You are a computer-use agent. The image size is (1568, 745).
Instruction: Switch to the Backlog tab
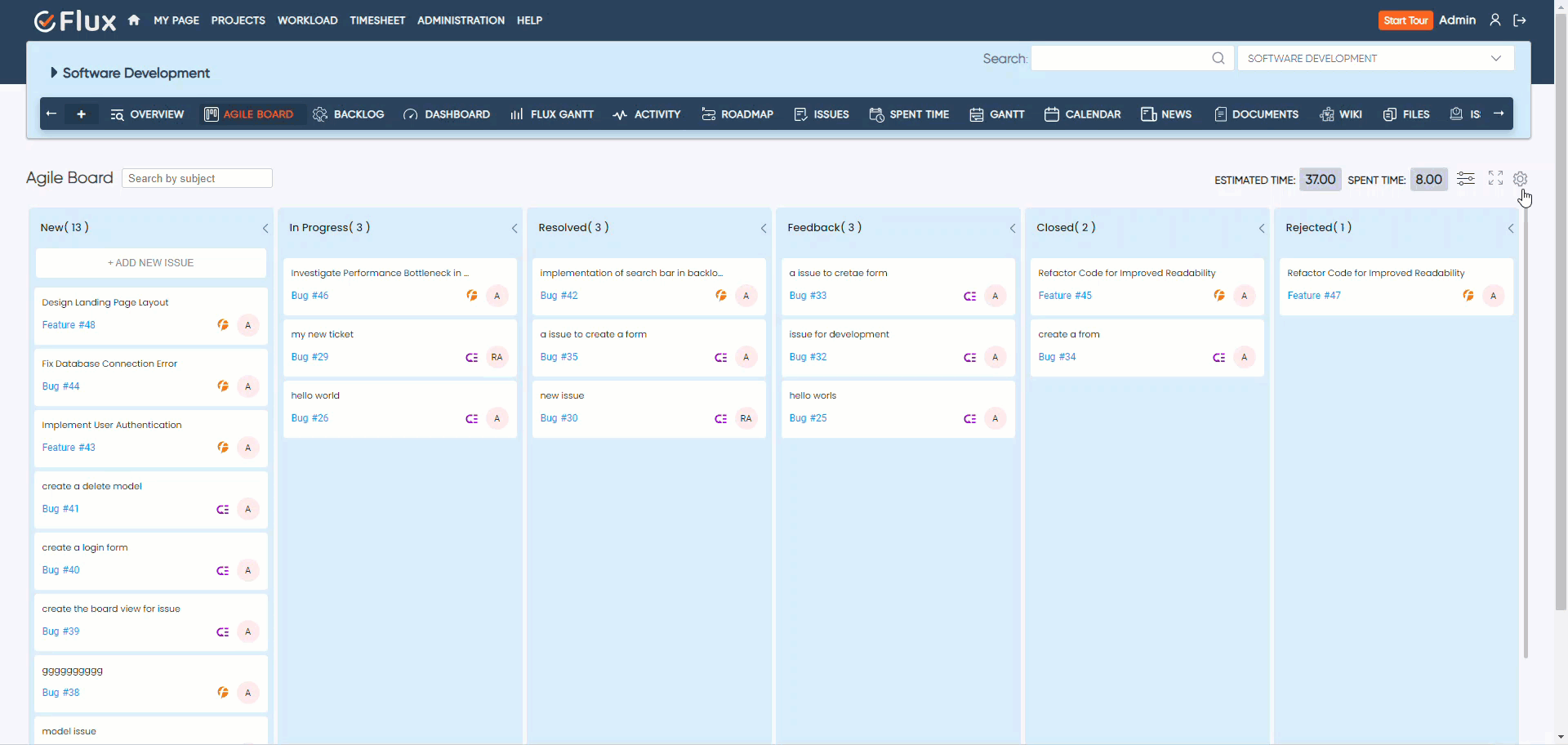[x=349, y=114]
